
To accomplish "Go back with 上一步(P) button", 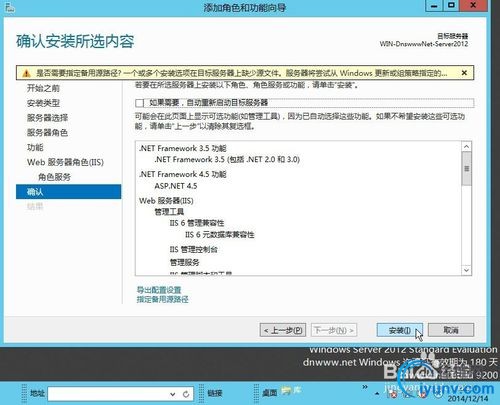I will point(283,330).
